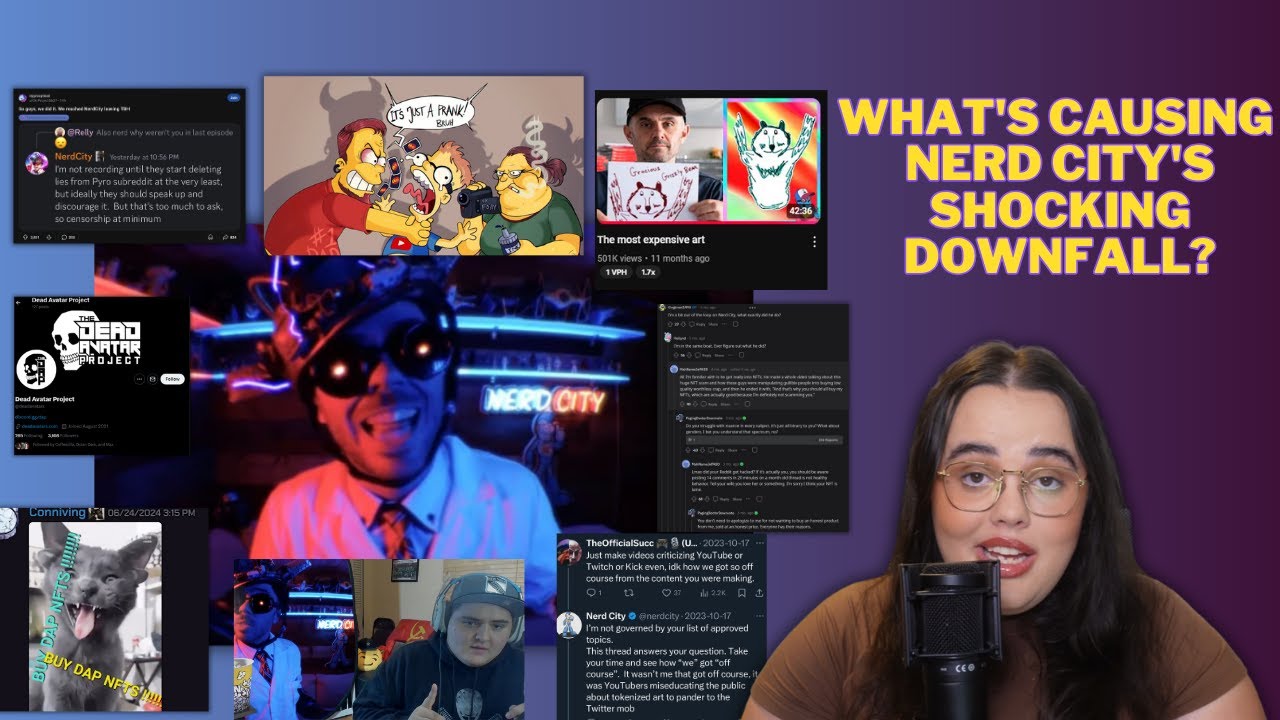Screen dimensions: 1280x720
Task: Click the NerdCity avatar in the Discord message
Action: click(36, 163)
